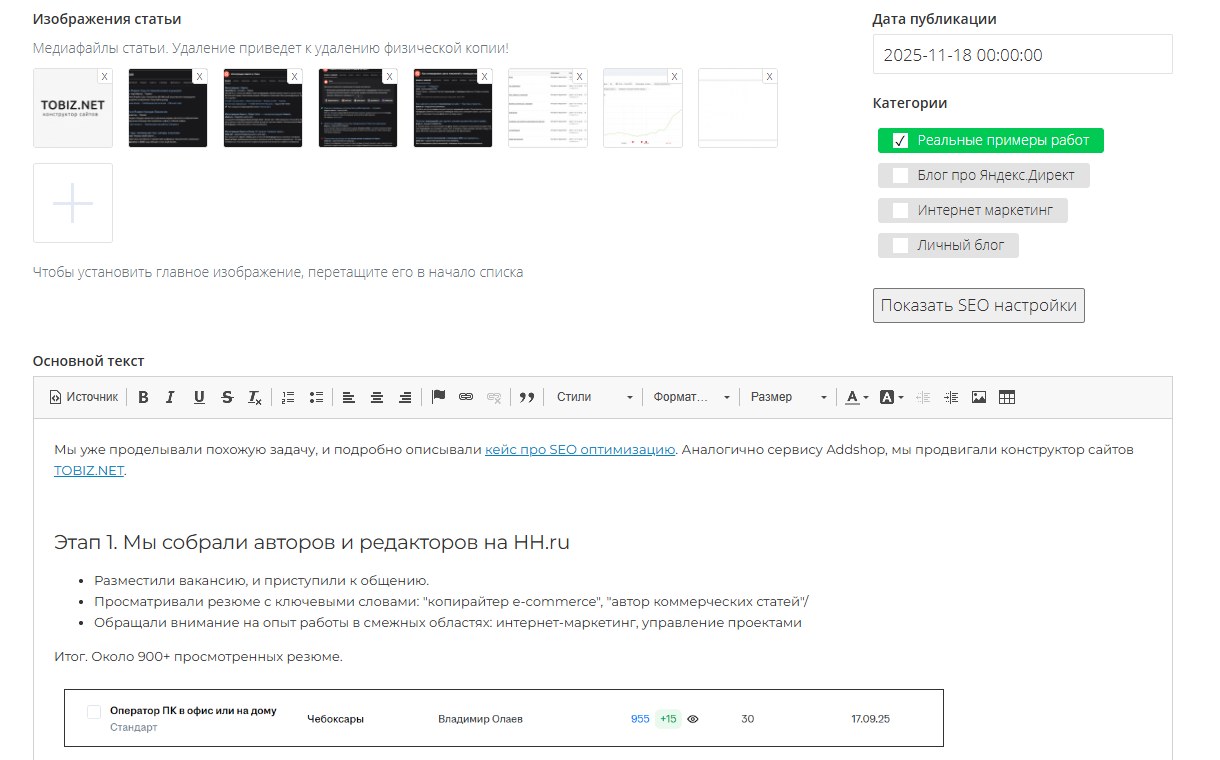Open the кейс про SEO оптимизацию link
Image resolution: width=1220 pixels, height=760 pixels.
tap(580, 450)
